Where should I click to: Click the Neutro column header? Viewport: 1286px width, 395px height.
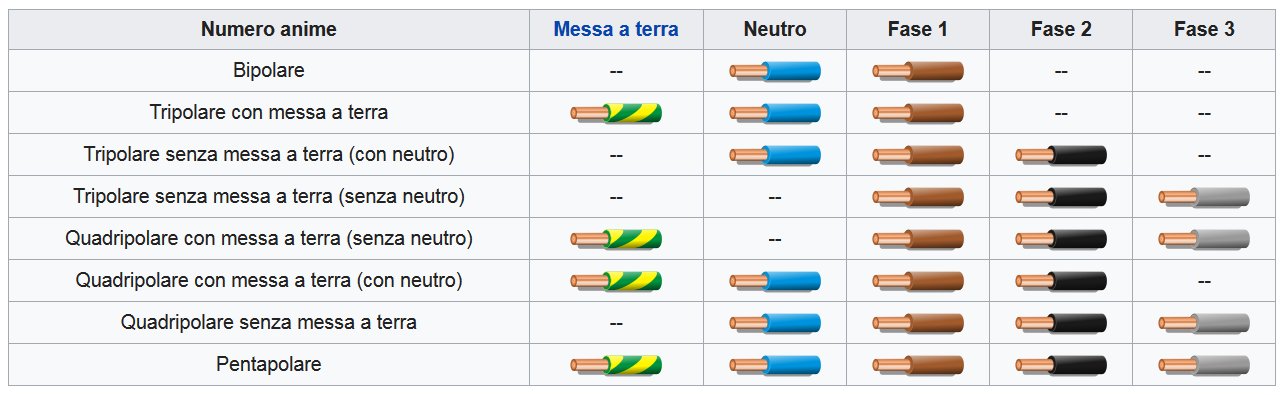(775, 29)
